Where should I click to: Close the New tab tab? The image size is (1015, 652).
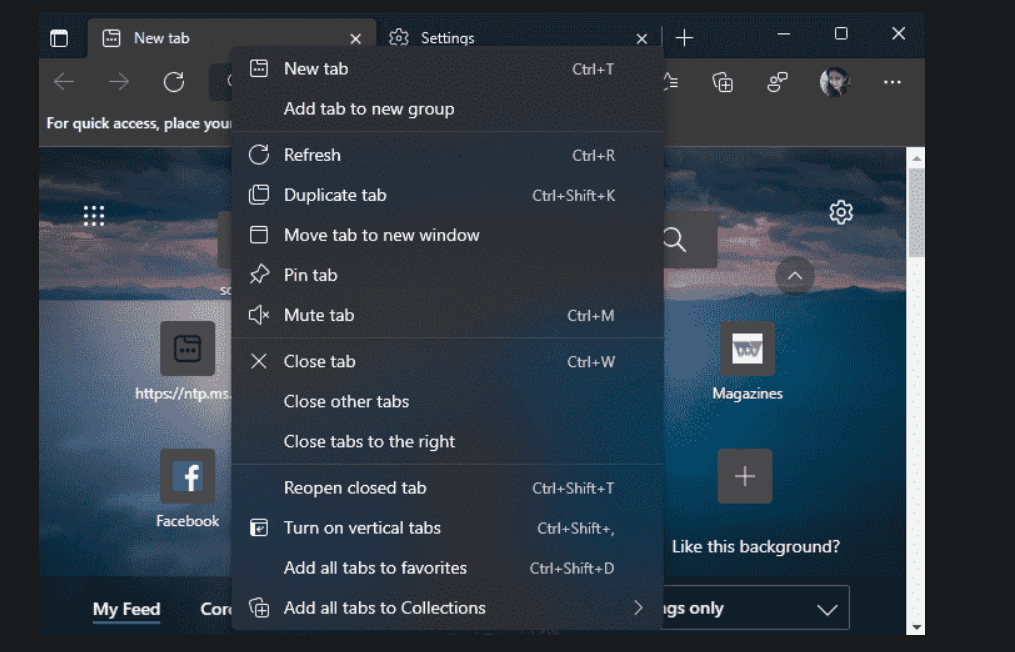(355, 39)
